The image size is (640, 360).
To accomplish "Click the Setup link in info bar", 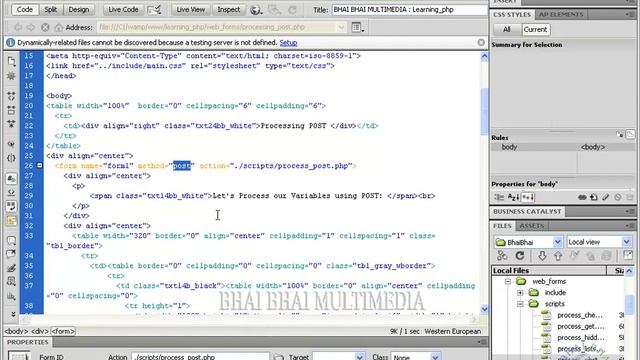I will 288,42.
